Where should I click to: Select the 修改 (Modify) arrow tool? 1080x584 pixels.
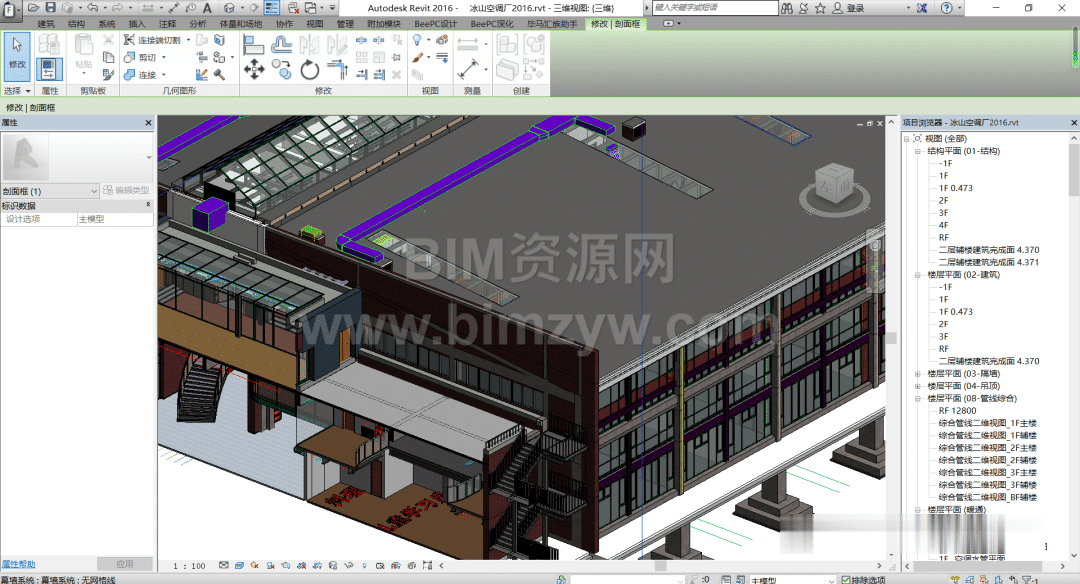click(17, 54)
